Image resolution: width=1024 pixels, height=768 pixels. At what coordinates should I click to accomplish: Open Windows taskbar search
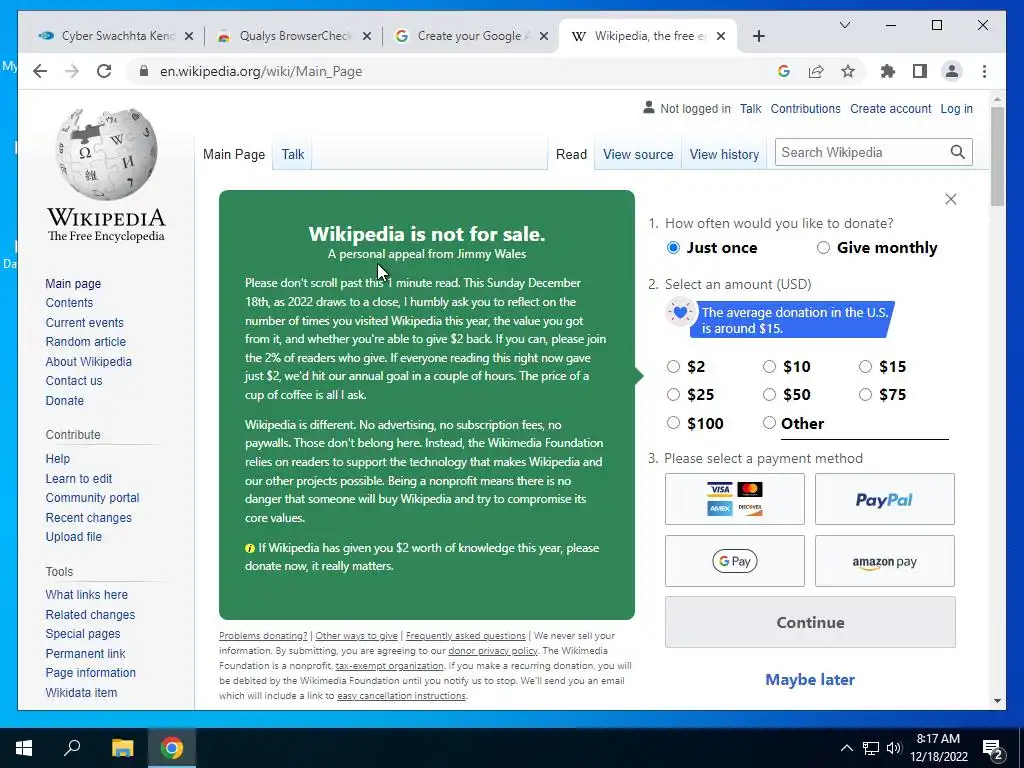click(72, 747)
